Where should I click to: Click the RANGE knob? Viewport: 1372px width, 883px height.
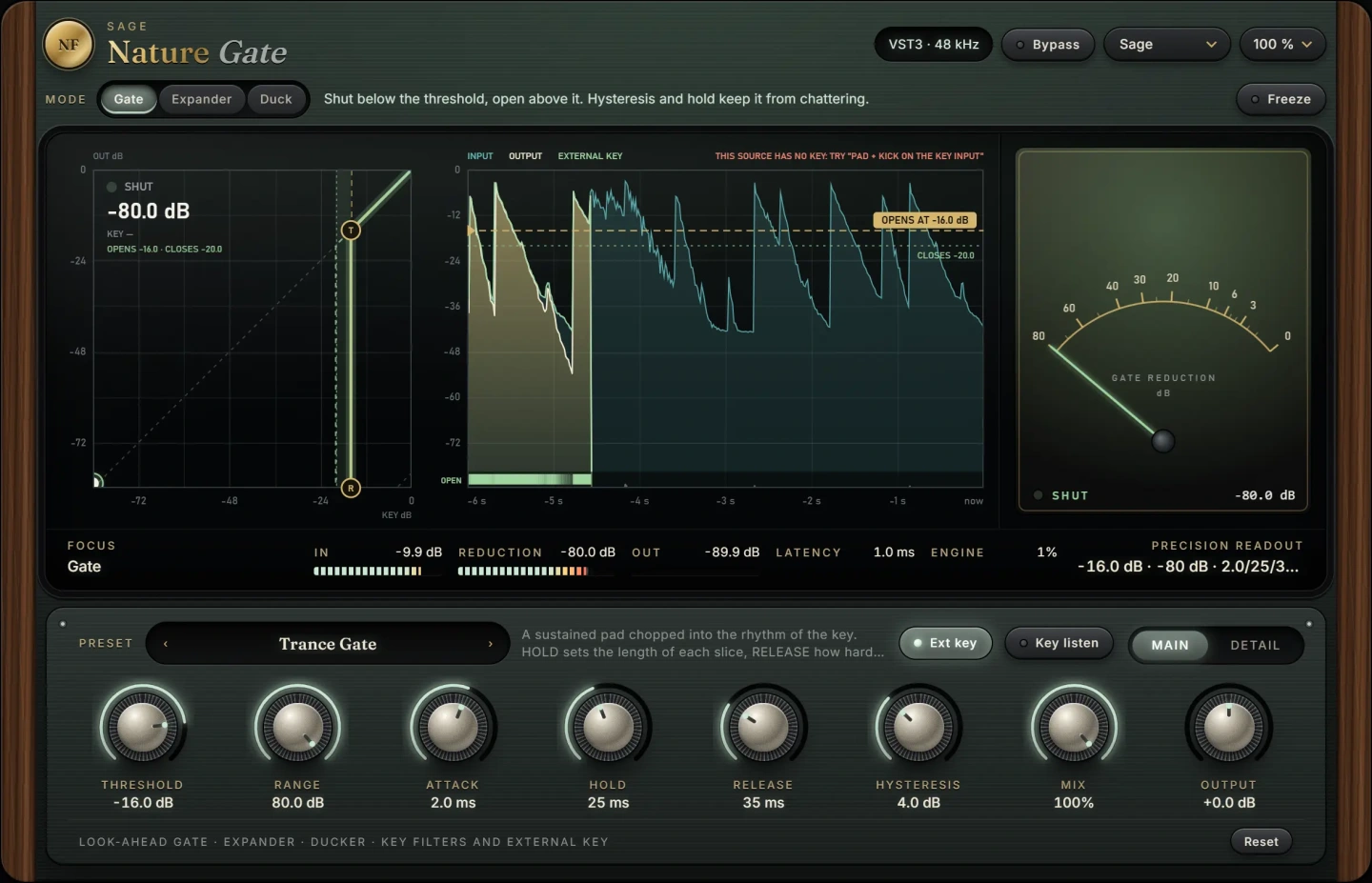click(x=297, y=727)
